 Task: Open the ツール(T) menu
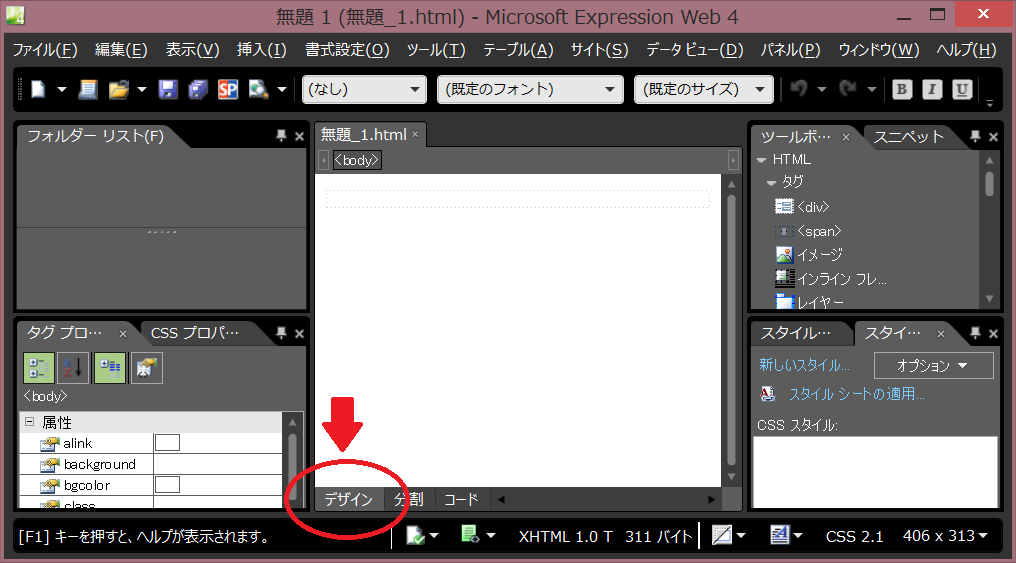pyautogui.click(x=436, y=50)
